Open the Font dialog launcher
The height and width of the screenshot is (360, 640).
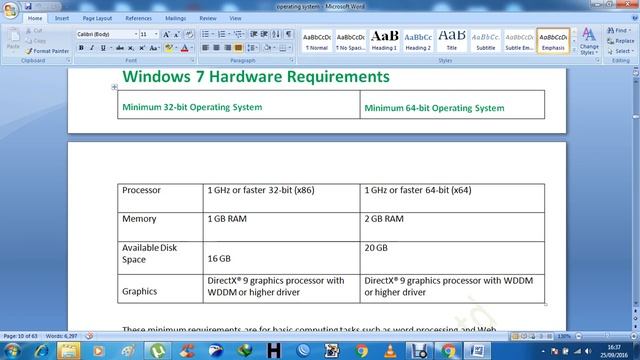(x=193, y=60)
